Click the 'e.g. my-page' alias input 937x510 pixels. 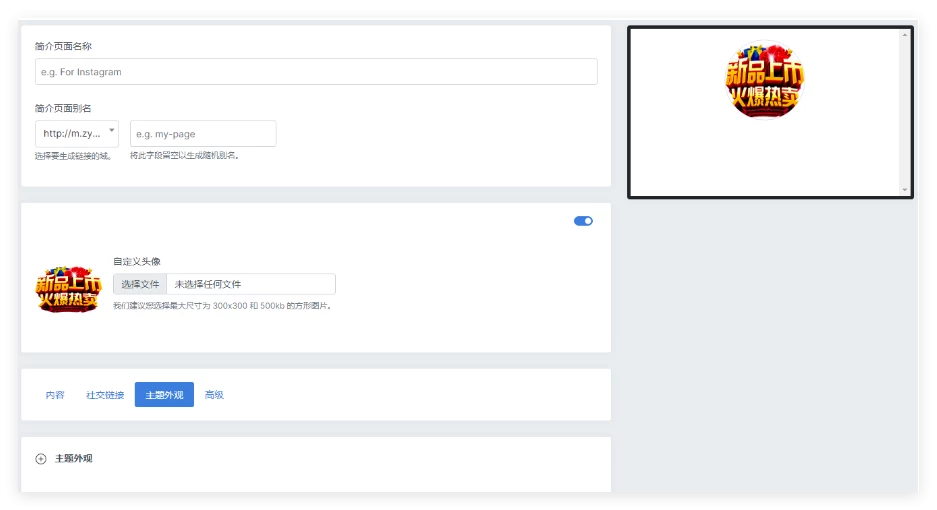[x=203, y=134]
